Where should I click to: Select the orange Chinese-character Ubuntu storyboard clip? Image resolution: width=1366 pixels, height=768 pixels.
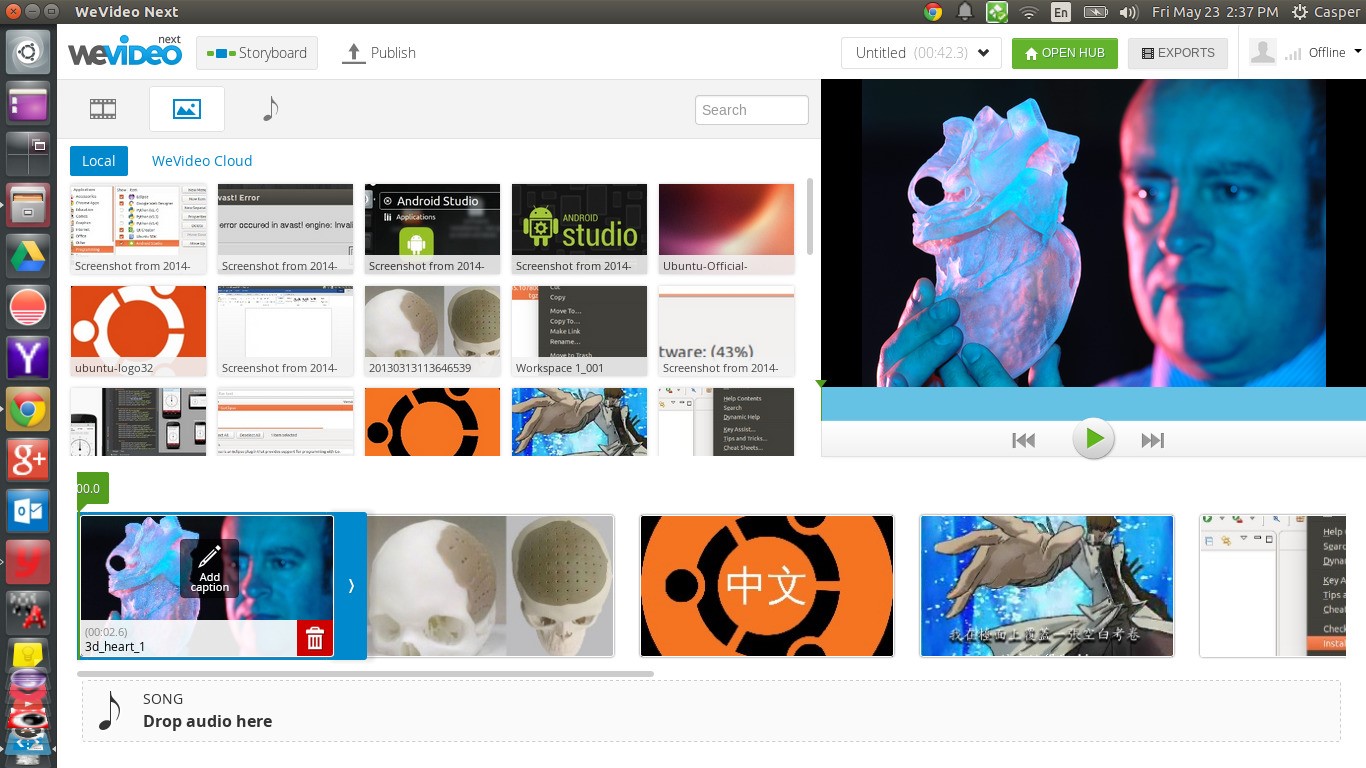tap(767, 586)
